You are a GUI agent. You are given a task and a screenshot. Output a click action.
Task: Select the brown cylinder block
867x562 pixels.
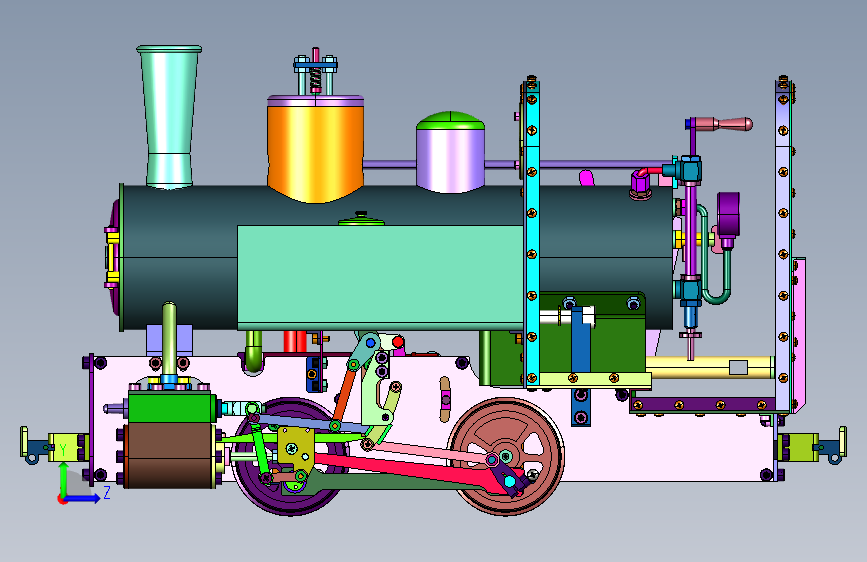click(x=170, y=456)
